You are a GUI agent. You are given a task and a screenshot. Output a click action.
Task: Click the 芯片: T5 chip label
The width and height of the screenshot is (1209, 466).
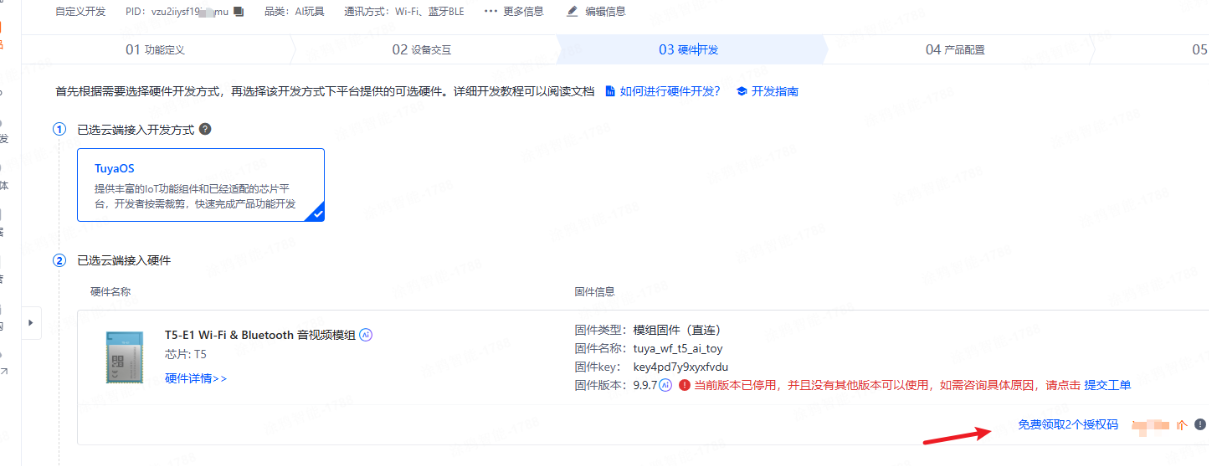(x=186, y=354)
